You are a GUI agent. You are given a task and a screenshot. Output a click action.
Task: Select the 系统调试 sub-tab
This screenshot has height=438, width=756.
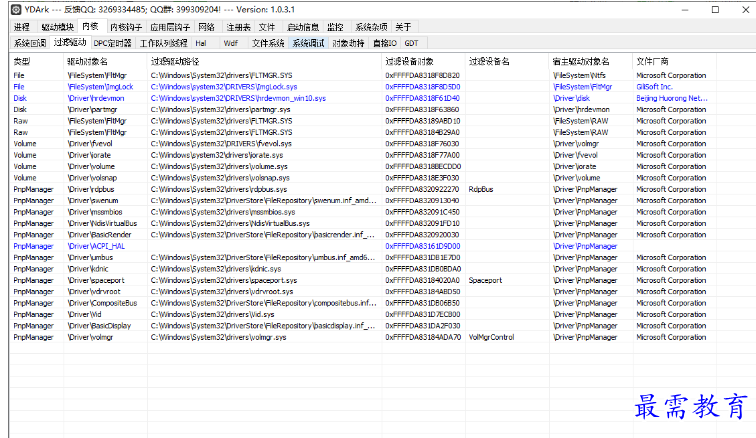309,43
